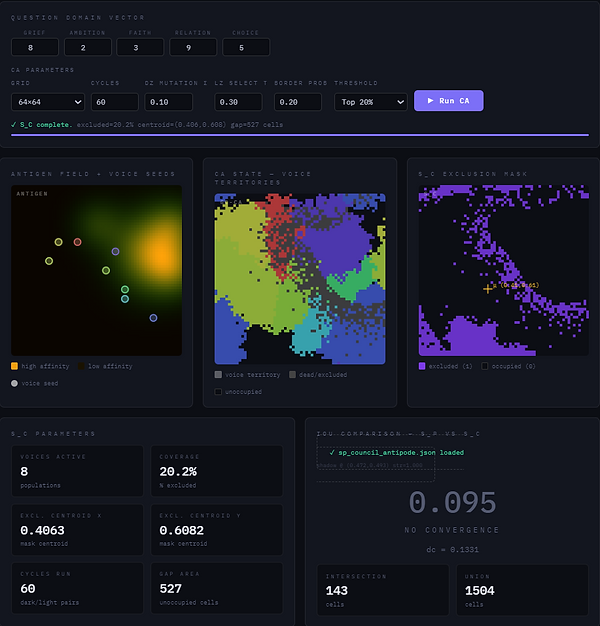Click the red voice seed marker
This screenshot has width=600, height=626.
pos(77,242)
